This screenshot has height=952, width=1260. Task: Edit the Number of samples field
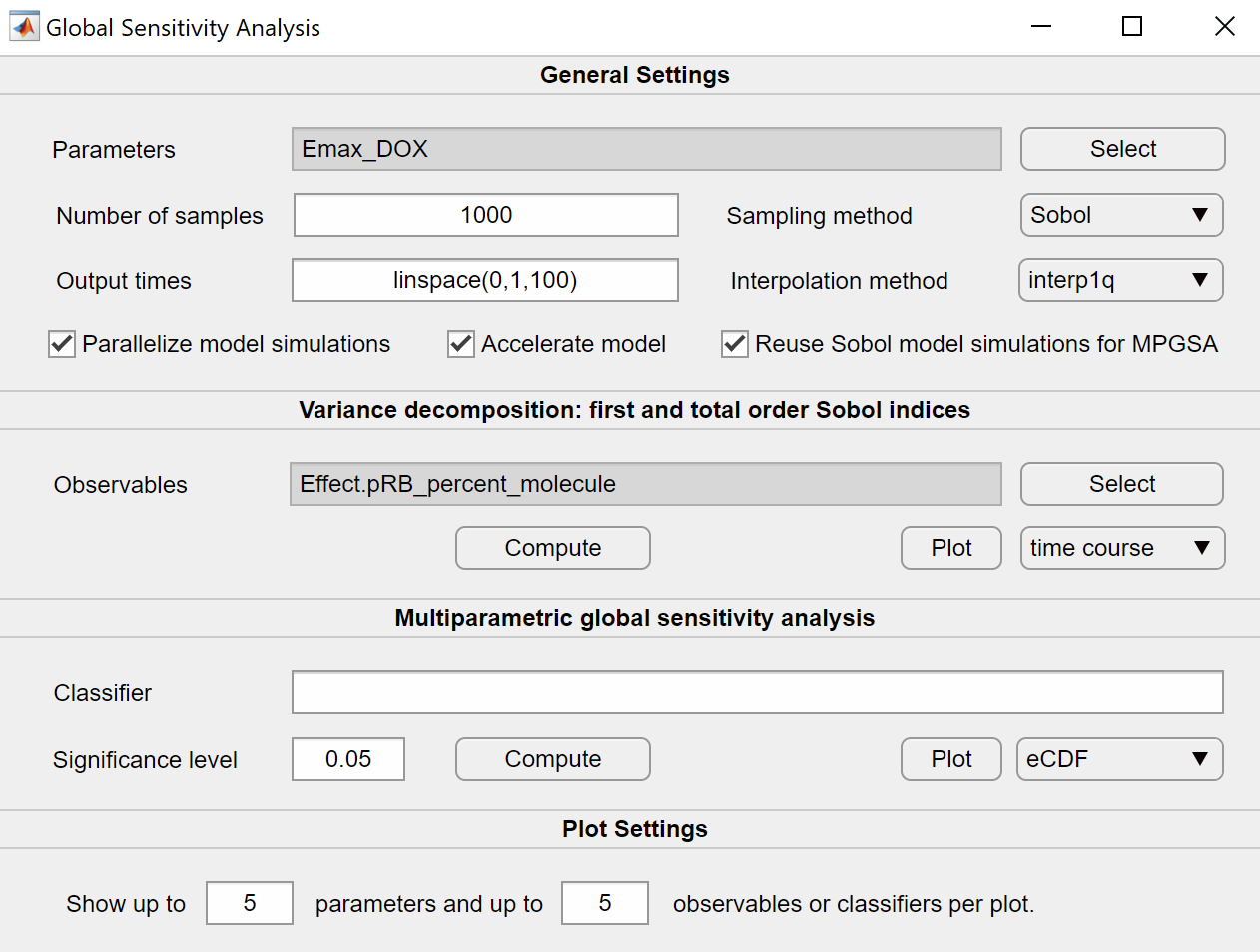pos(485,215)
